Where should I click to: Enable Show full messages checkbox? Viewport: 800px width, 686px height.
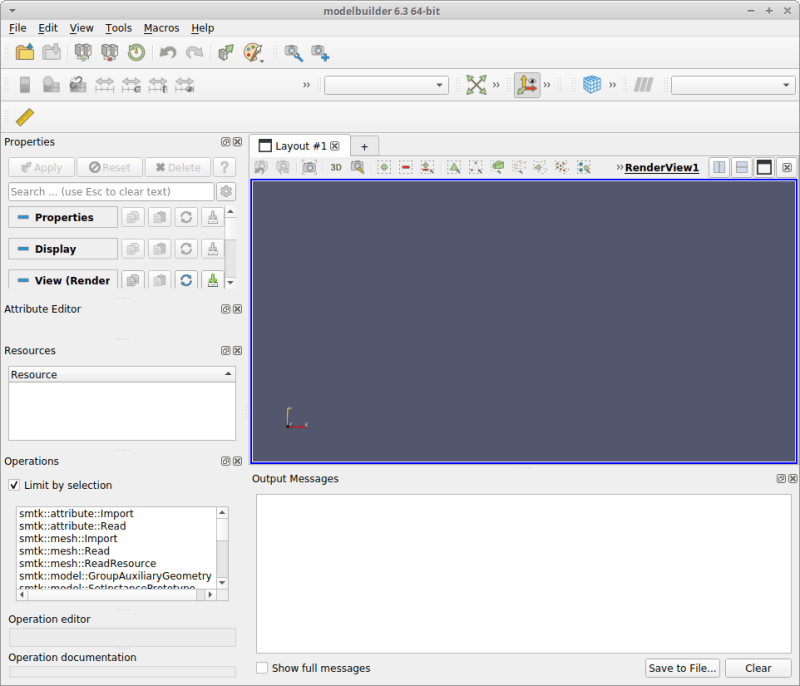click(x=262, y=668)
